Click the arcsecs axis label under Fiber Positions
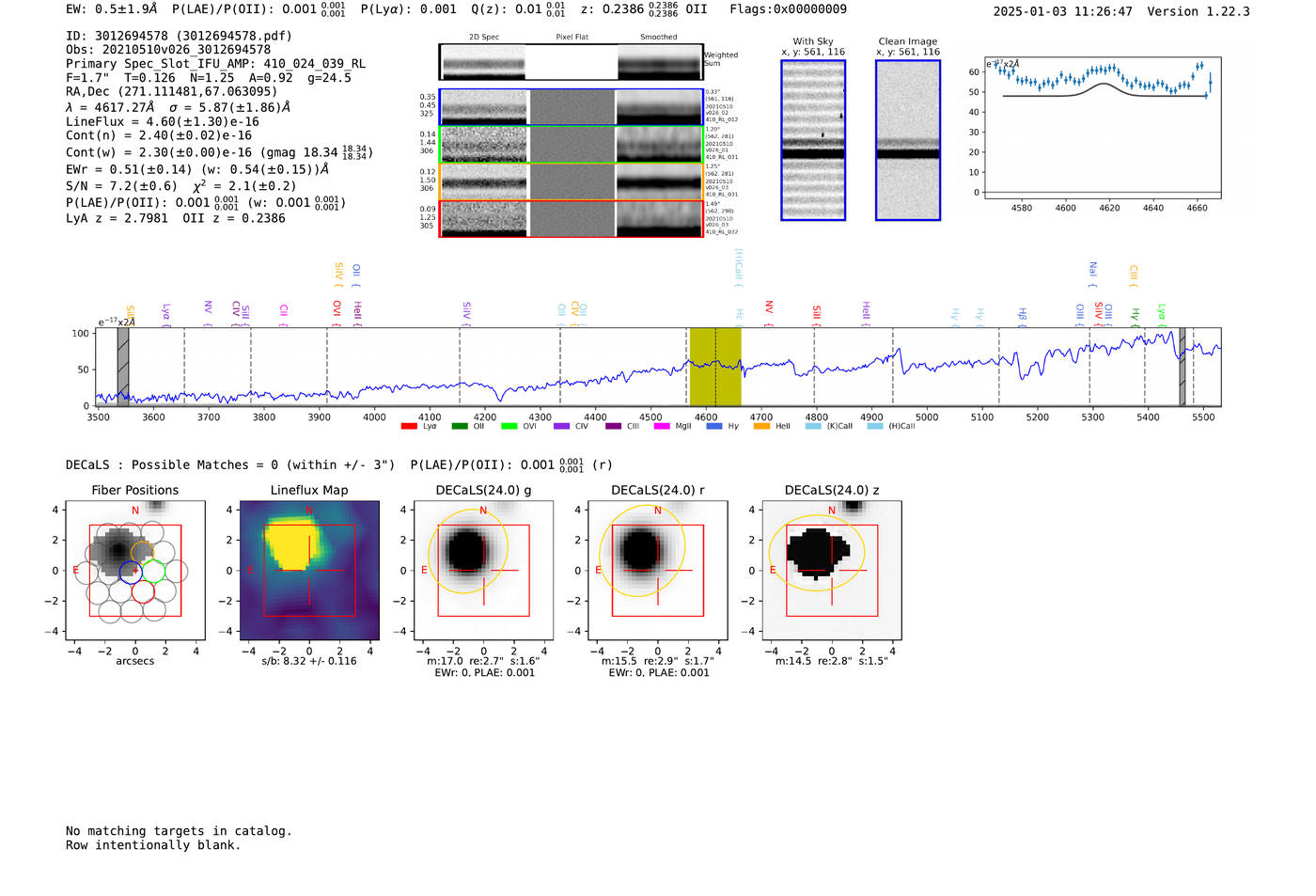The height and width of the screenshot is (896, 1316). pos(135,661)
